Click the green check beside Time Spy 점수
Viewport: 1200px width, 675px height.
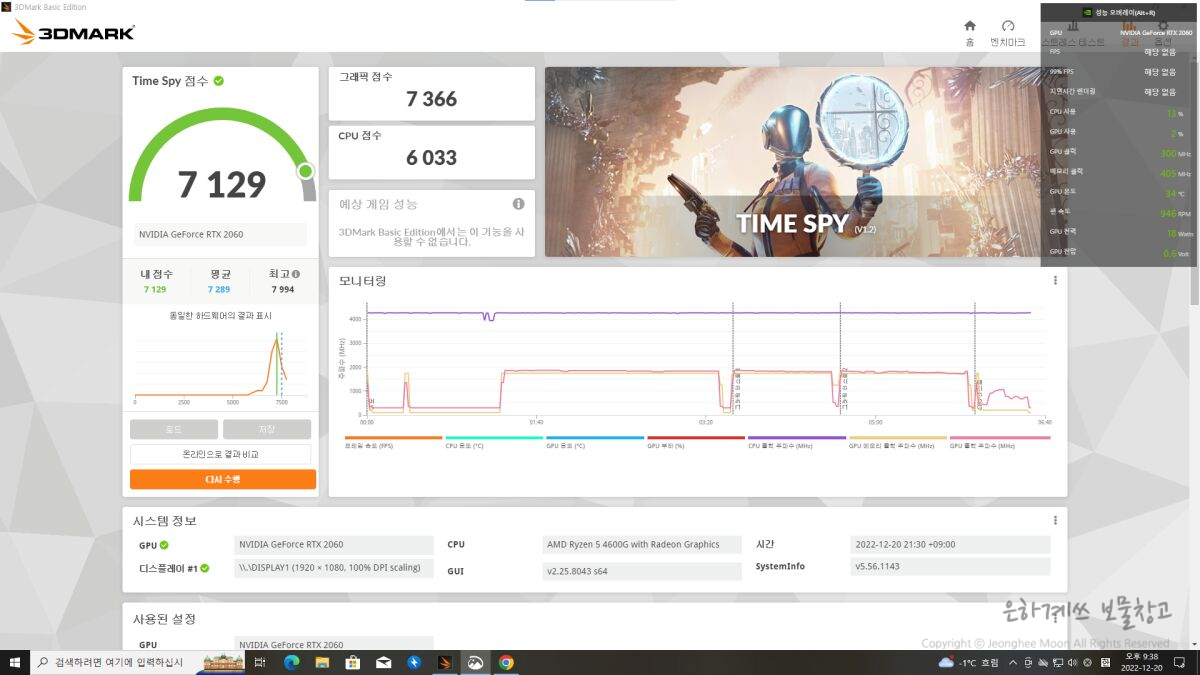[218, 81]
